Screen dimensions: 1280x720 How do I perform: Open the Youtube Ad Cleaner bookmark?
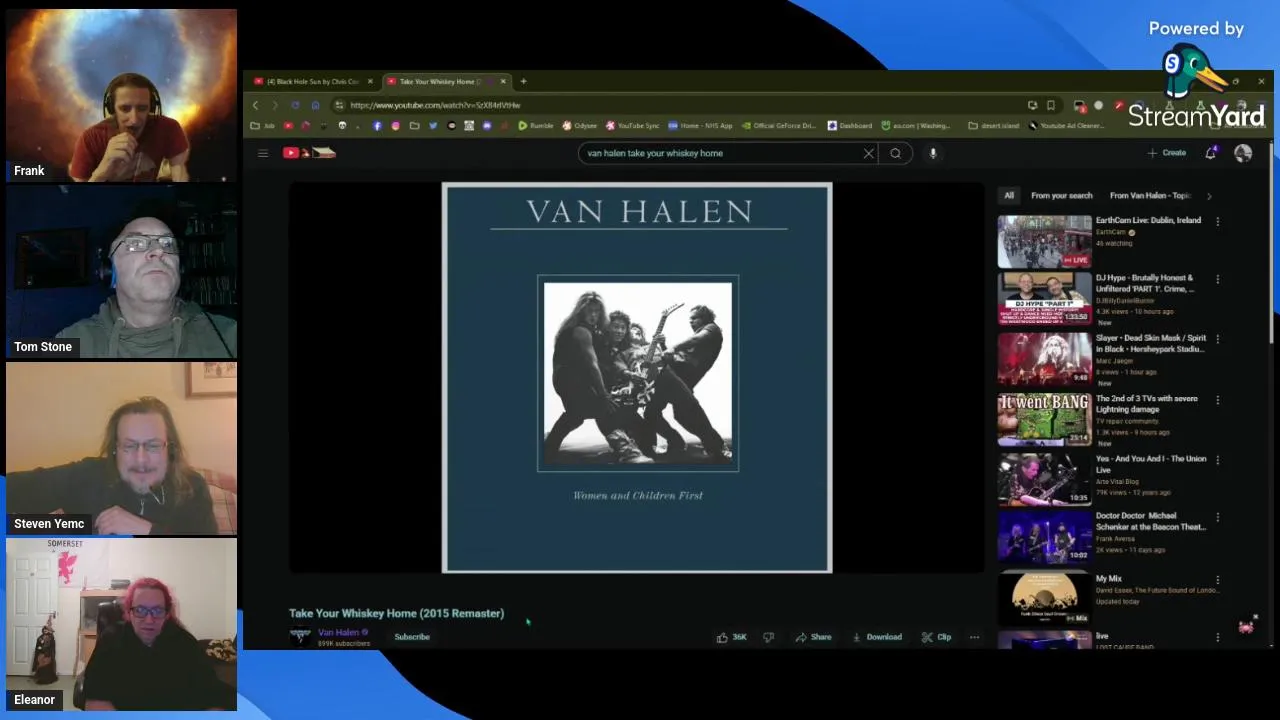[x=1066, y=126]
